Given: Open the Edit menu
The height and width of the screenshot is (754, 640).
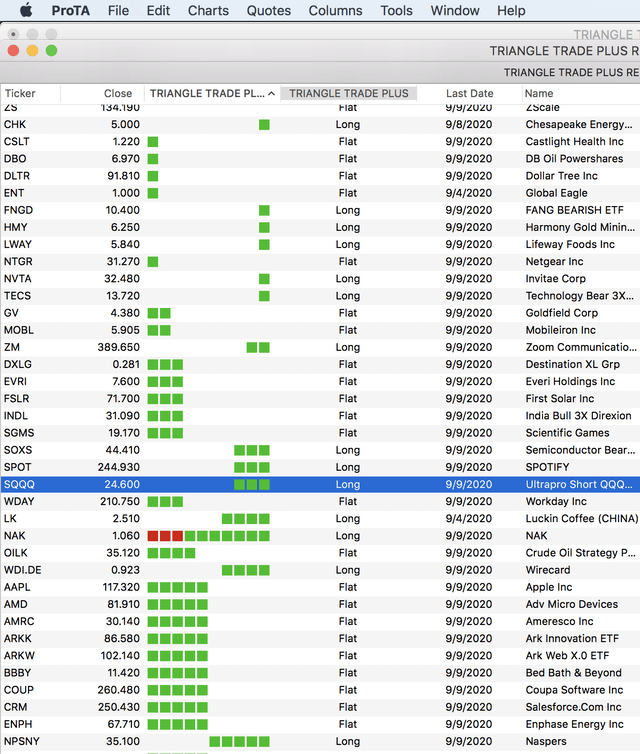Looking at the screenshot, I should 158,11.
